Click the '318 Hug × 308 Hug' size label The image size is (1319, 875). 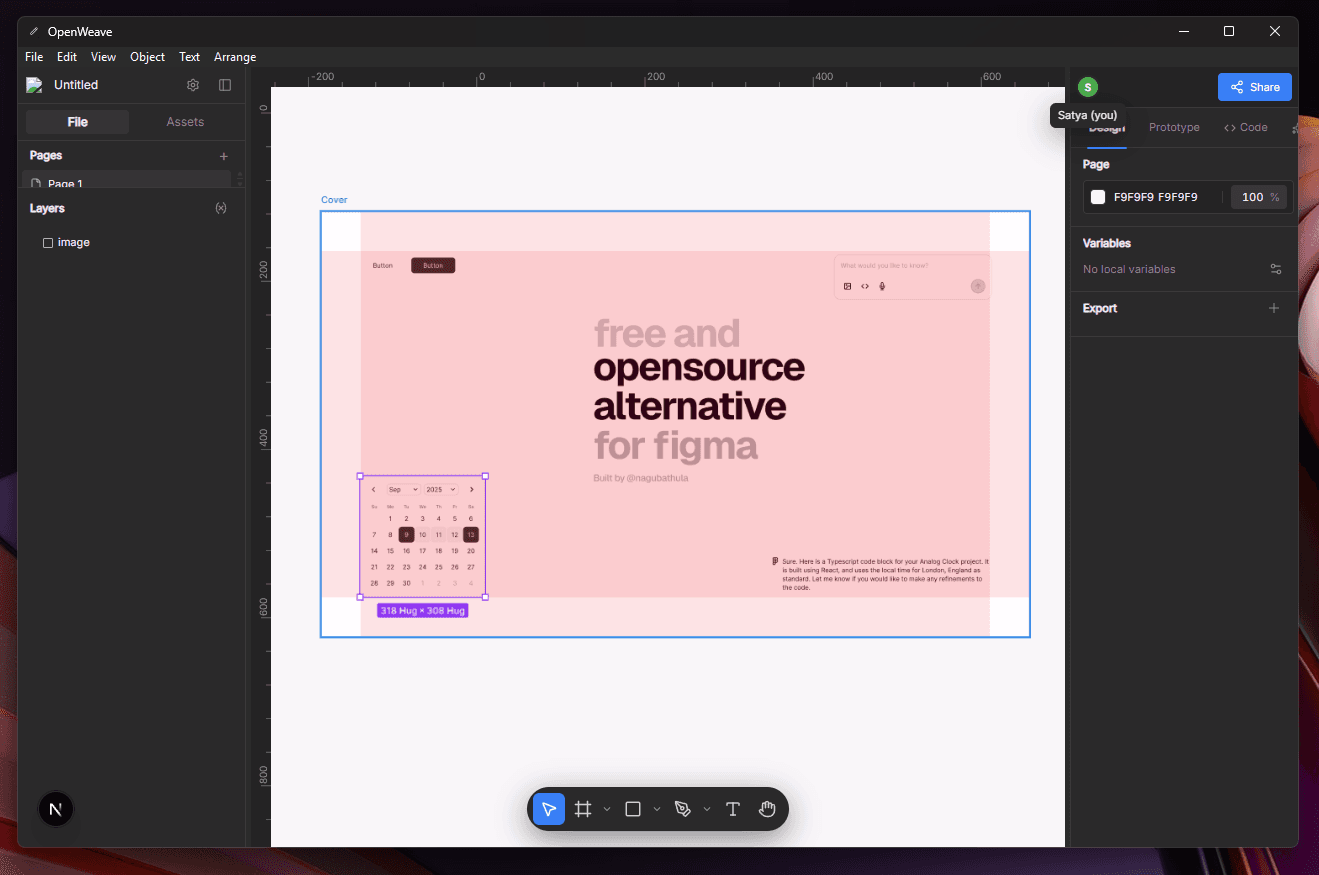point(422,610)
